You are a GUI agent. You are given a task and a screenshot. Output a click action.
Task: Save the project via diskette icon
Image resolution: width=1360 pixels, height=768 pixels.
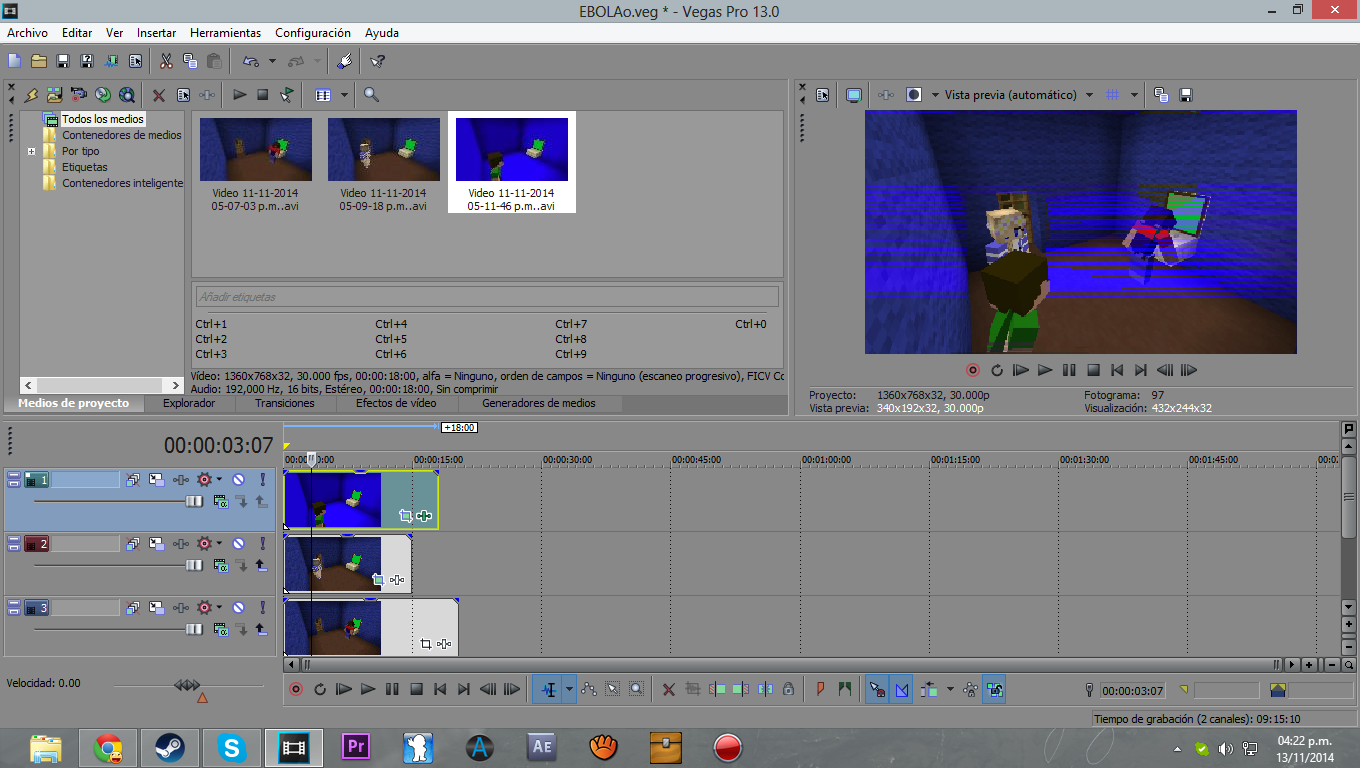(x=62, y=61)
